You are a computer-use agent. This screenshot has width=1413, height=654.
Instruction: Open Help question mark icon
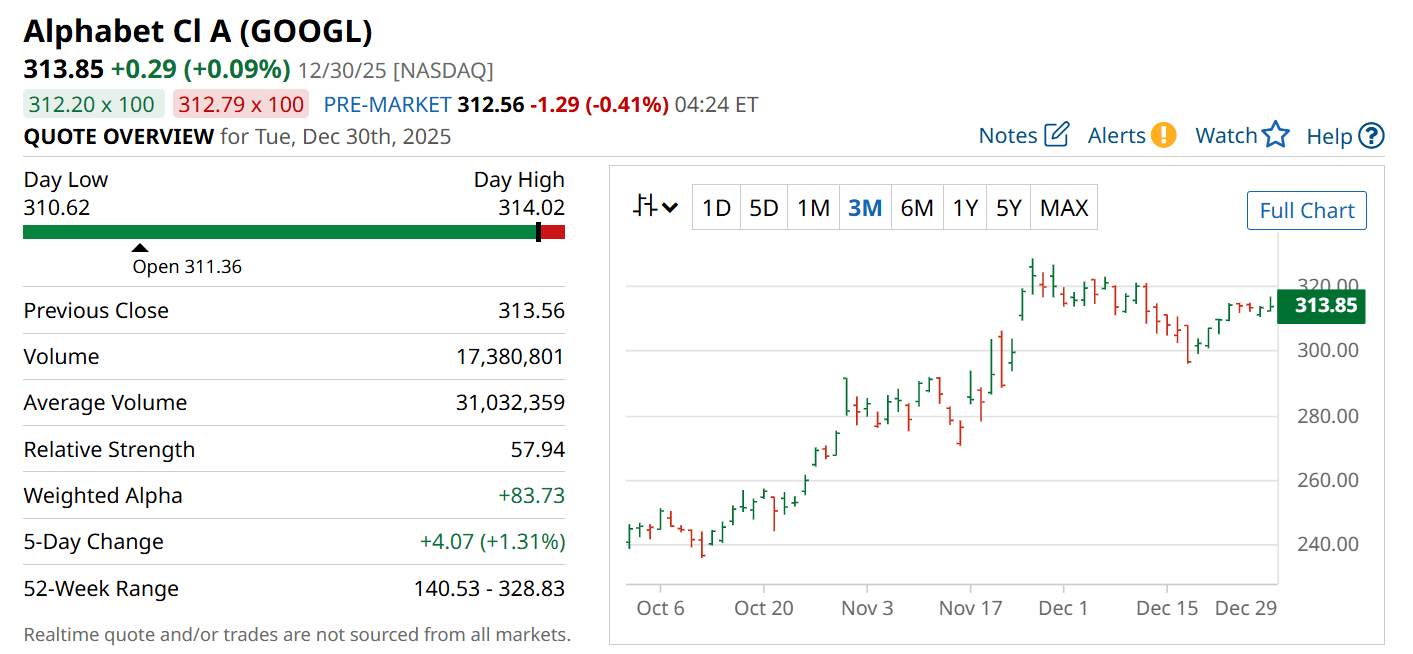[x=1371, y=136]
